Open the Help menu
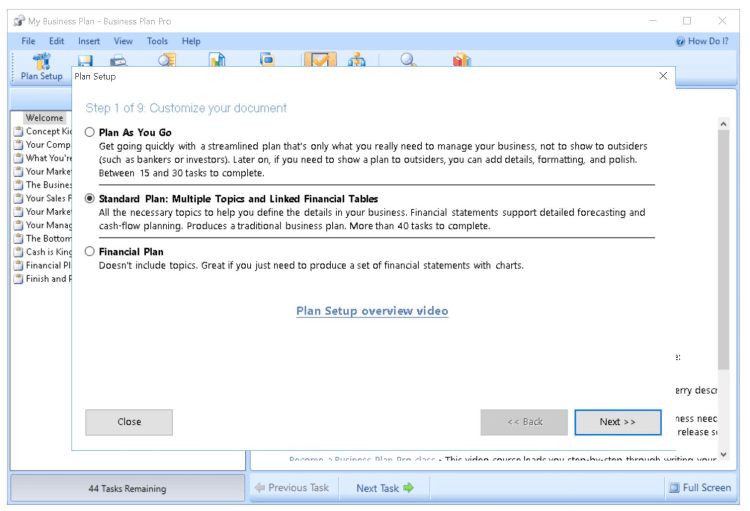Viewport: 750px width, 511px height. tap(191, 41)
